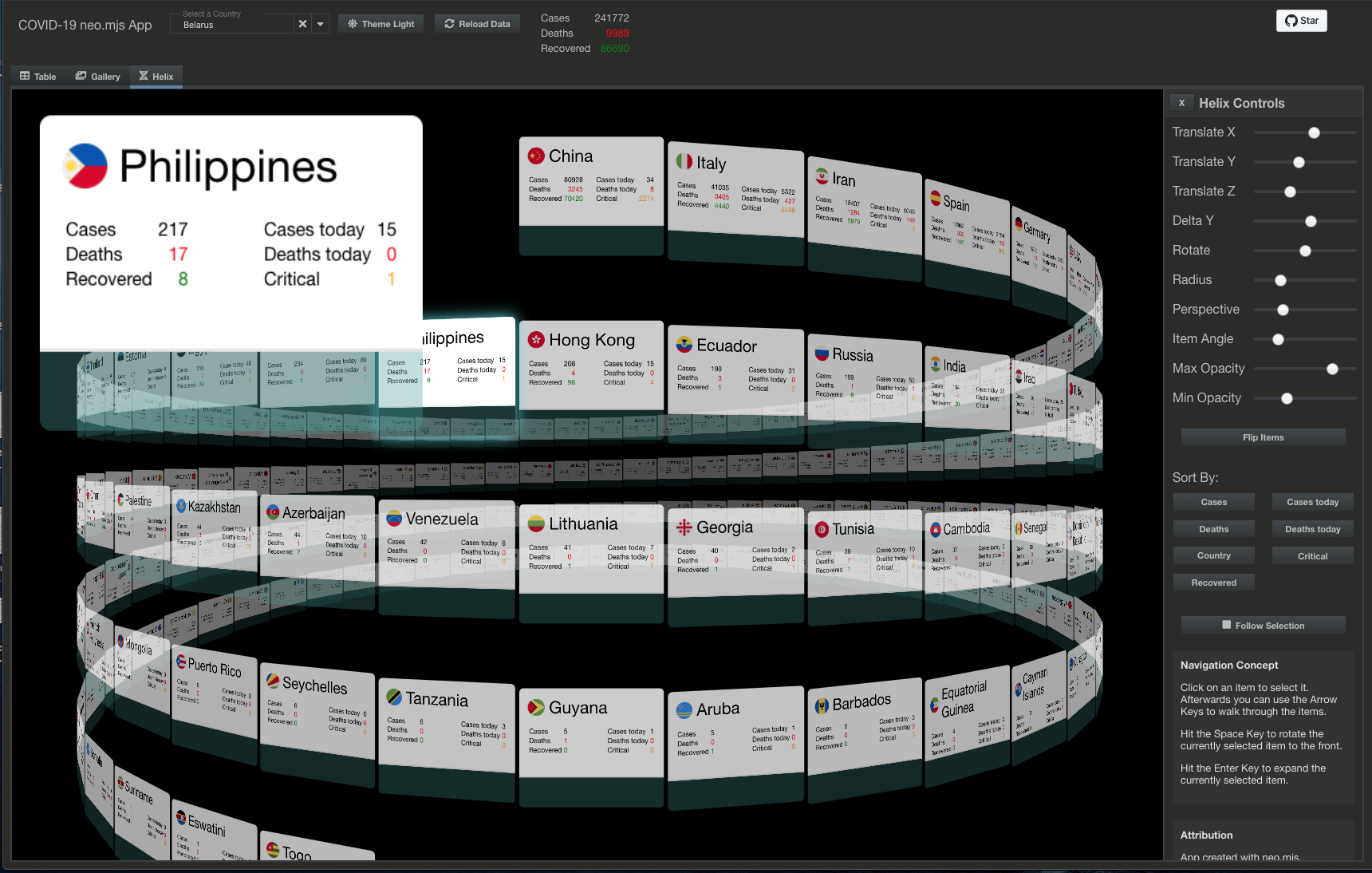
Task: Adjust the Max Opacity slider
Action: pos(1305,369)
